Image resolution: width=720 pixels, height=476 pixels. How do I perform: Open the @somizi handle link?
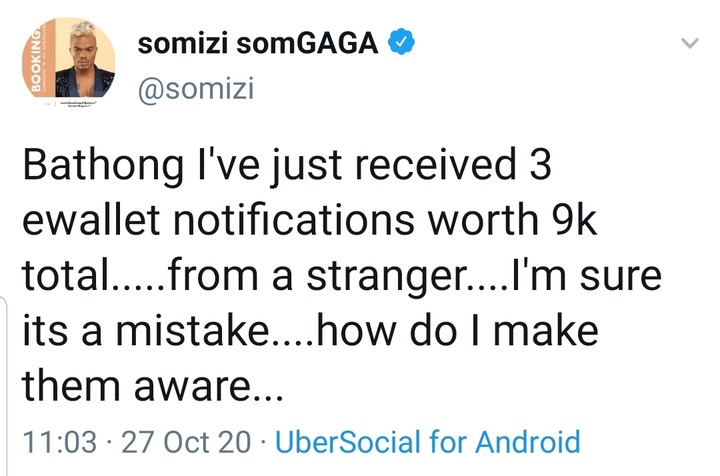point(196,89)
